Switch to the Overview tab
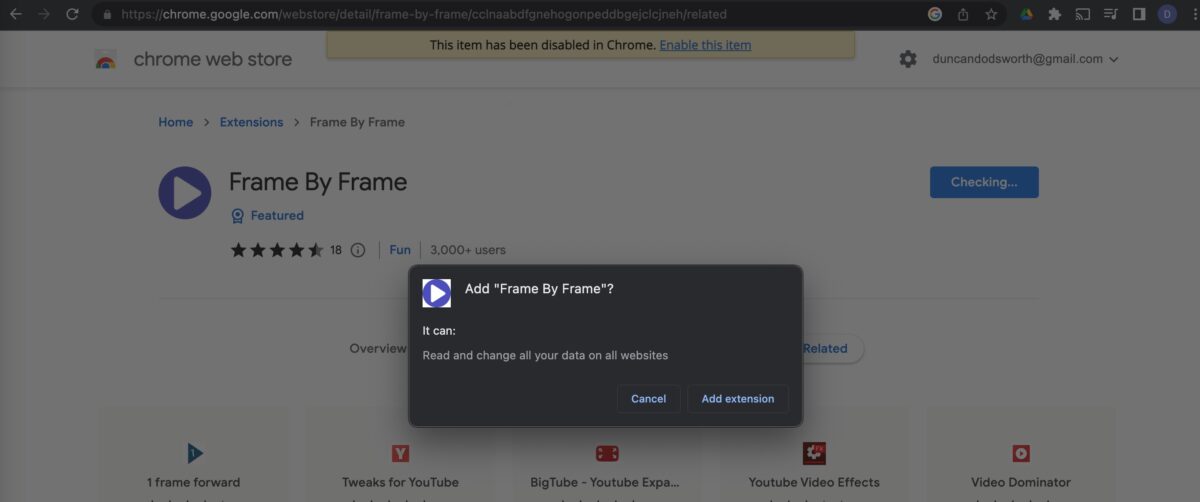Image resolution: width=1200 pixels, height=502 pixels. pos(377,349)
